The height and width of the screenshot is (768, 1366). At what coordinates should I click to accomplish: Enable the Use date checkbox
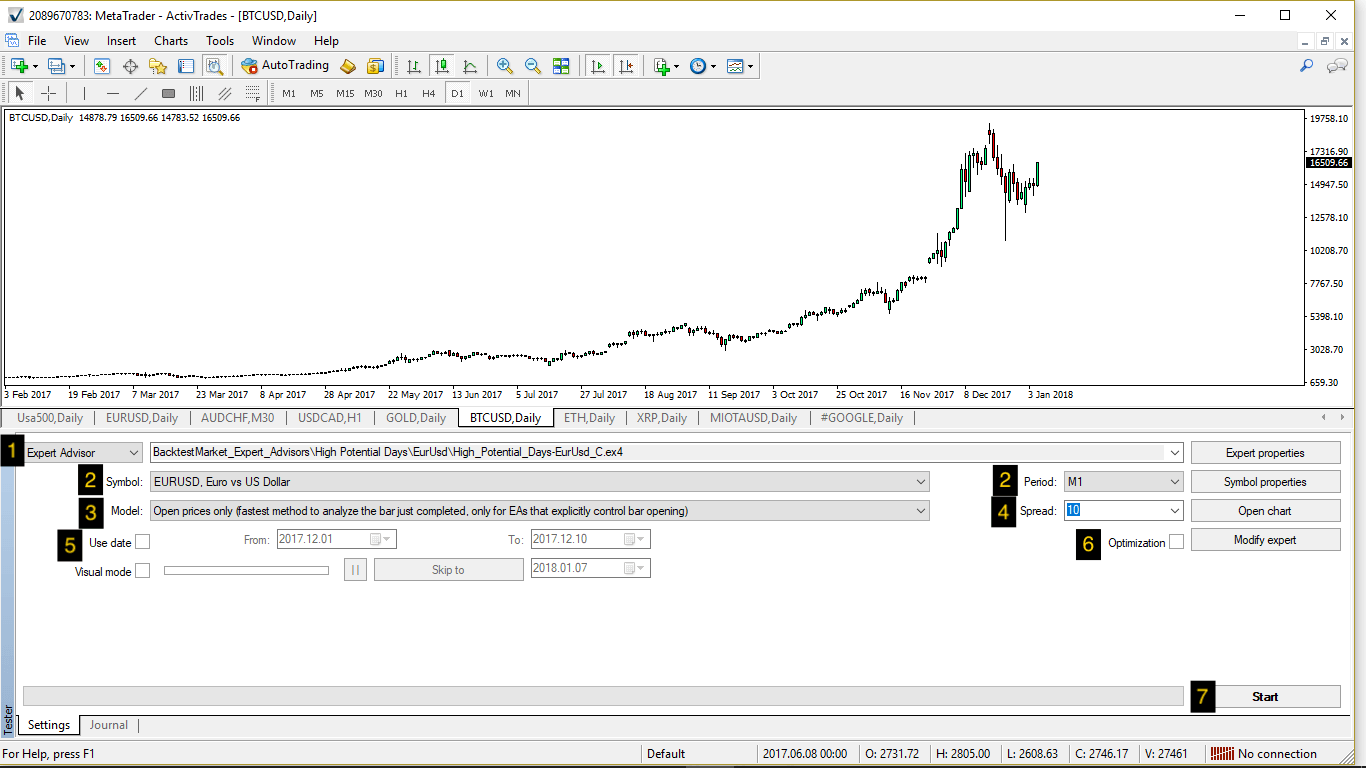(x=142, y=542)
